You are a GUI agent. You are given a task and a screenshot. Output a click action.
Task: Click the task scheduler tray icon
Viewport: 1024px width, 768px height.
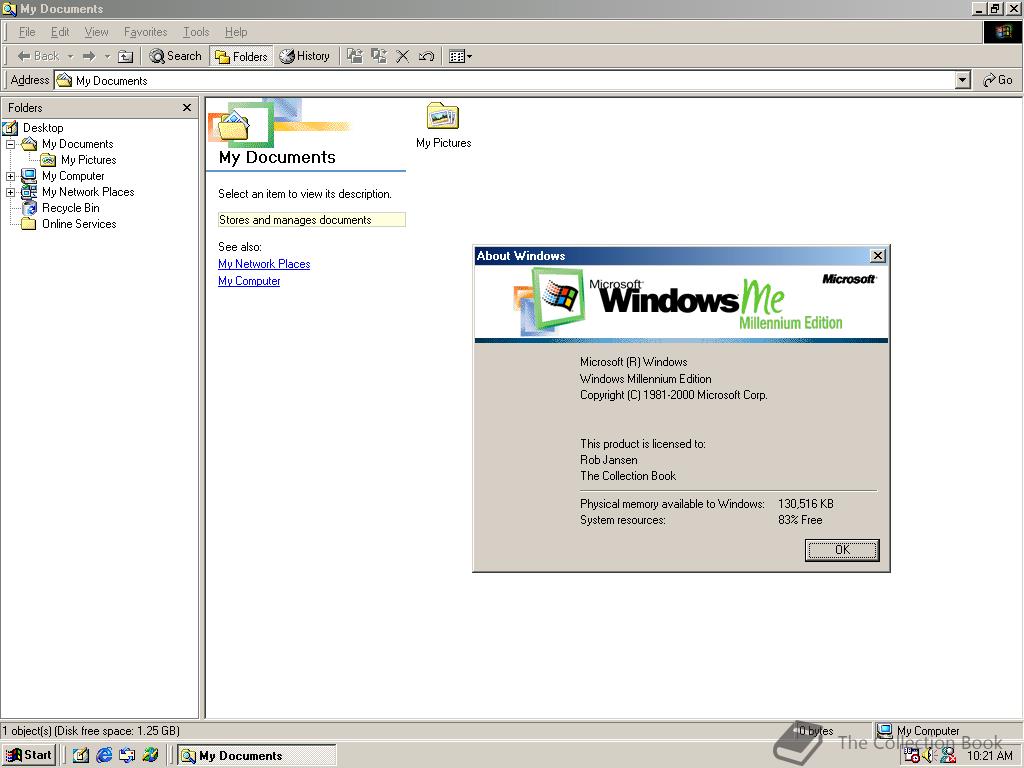pyautogui.click(x=912, y=756)
